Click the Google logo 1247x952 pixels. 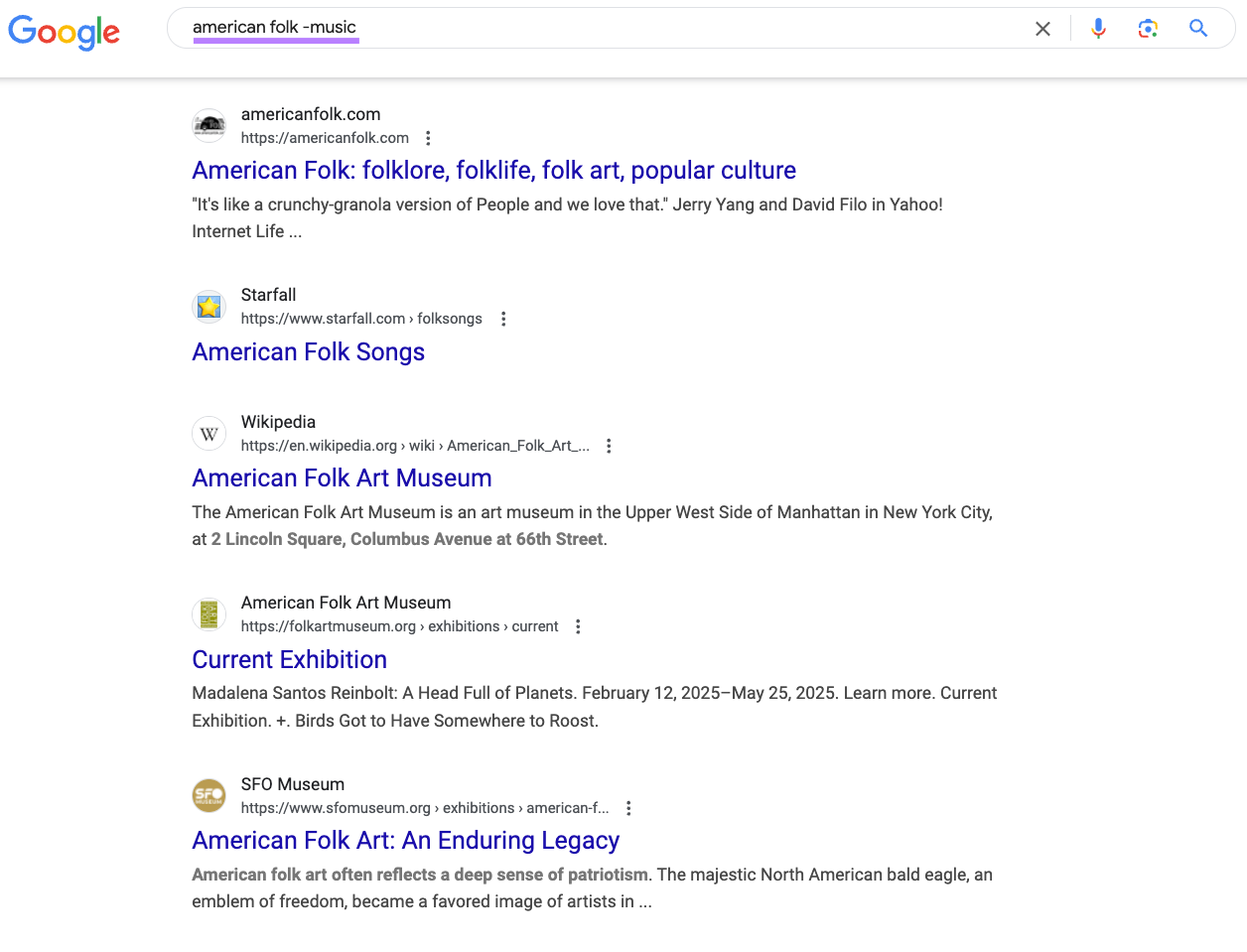point(63,33)
